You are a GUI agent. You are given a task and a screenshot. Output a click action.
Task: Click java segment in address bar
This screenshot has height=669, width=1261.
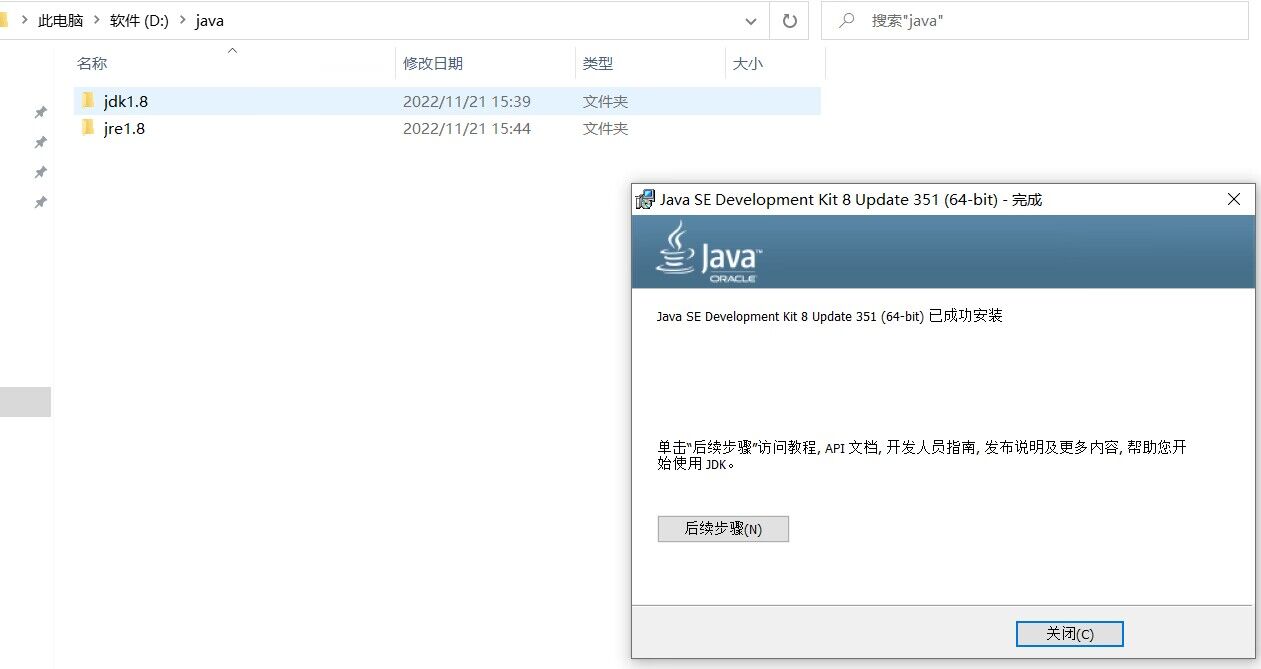click(209, 21)
